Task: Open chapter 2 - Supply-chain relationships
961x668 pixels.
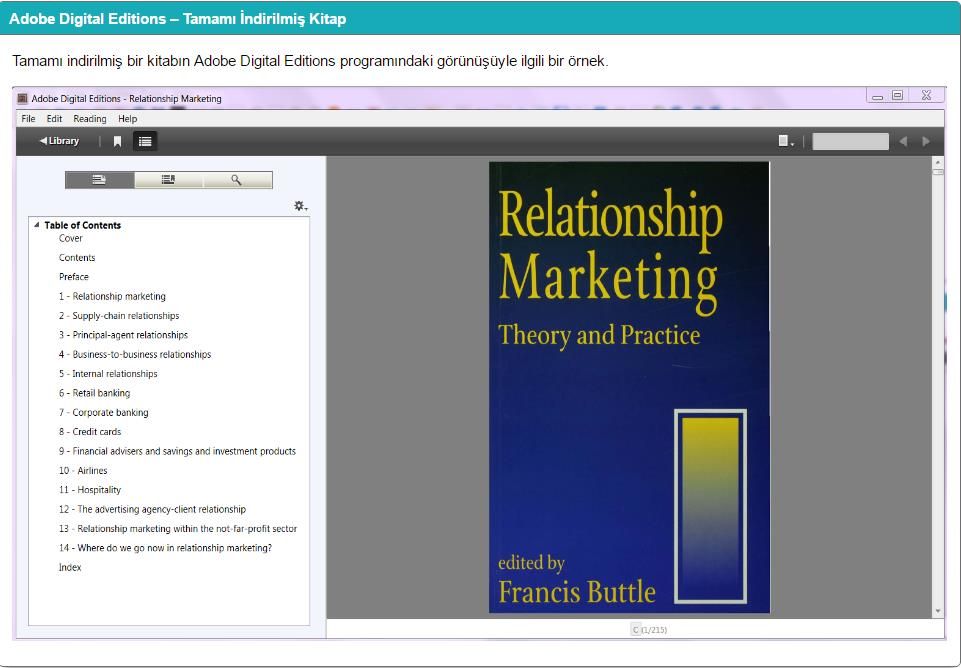Action: click(x=119, y=316)
